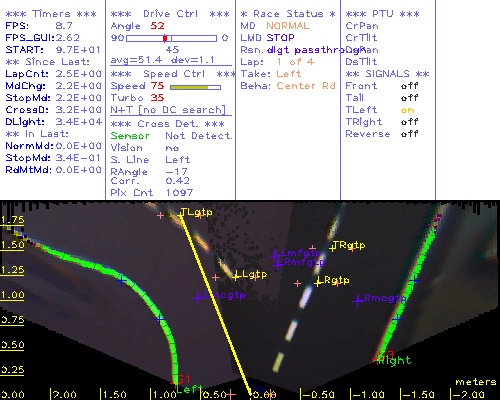Click the TRgtp yellow cross marker

click(x=332, y=248)
